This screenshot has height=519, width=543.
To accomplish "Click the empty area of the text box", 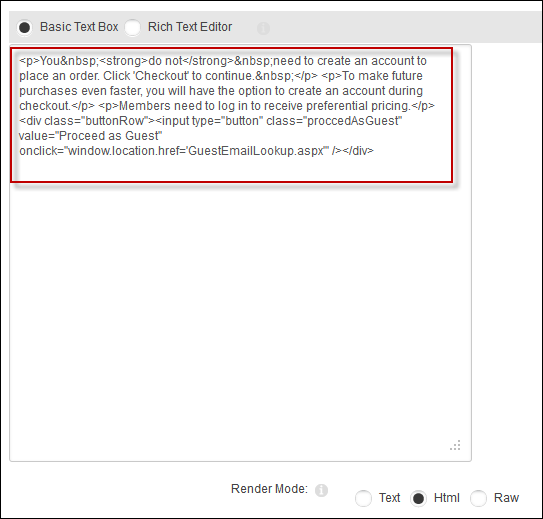I will (240, 312).
